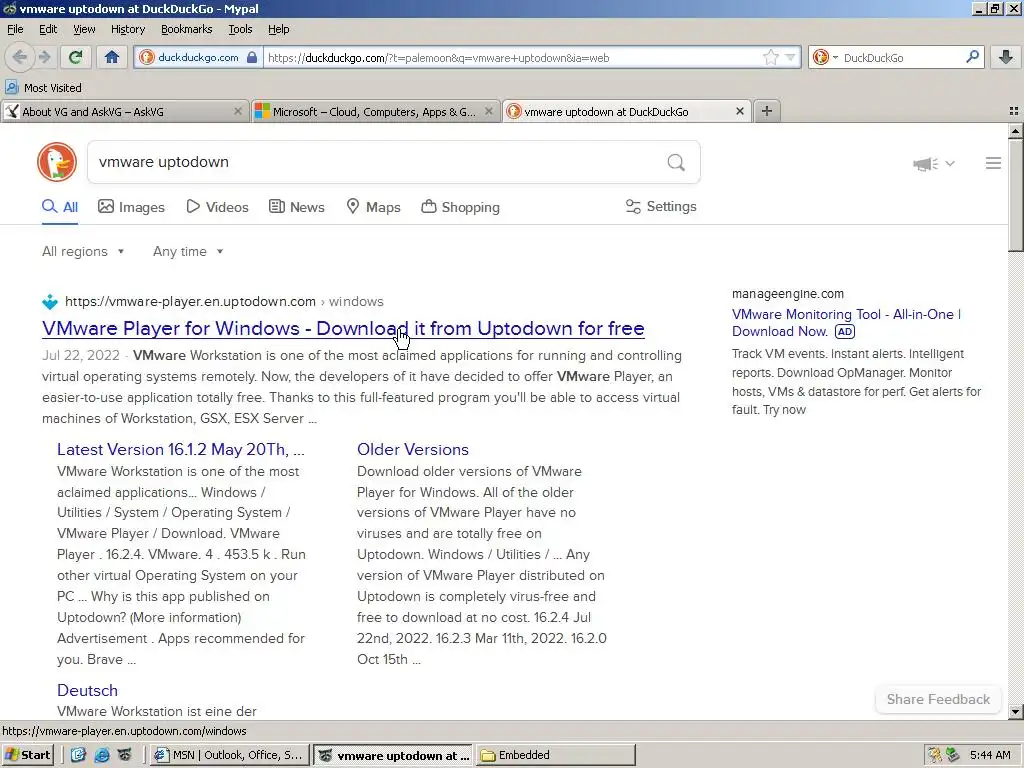Viewport: 1024px width, 768px height.
Task: Click the page scrollbar up arrow
Action: click(1016, 131)
